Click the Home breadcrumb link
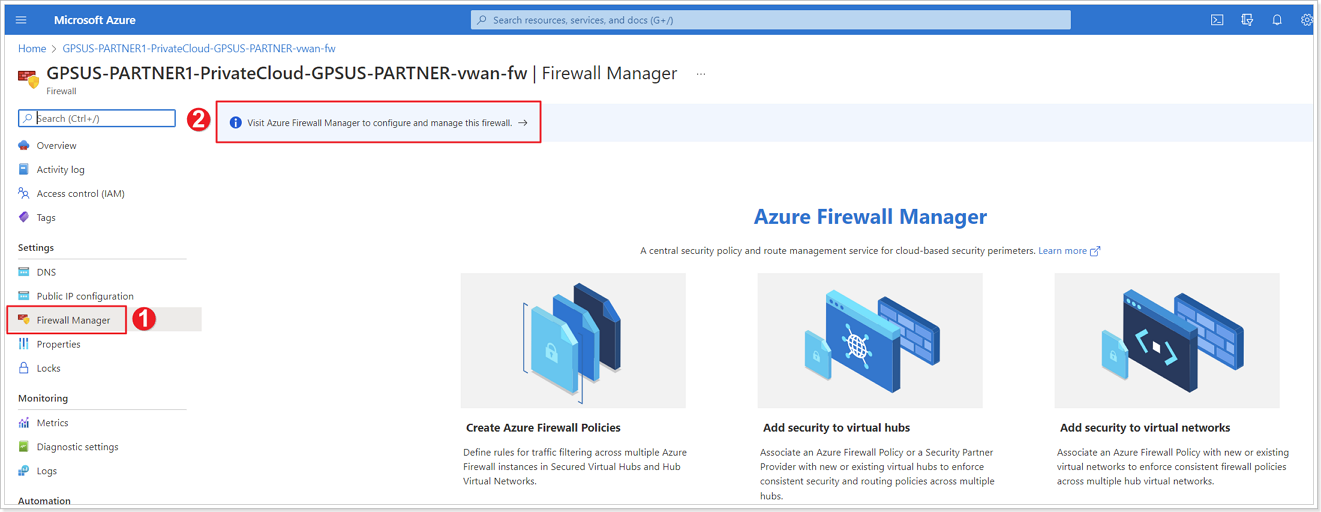The image size is (1321, 512). (x=32, y=48)
